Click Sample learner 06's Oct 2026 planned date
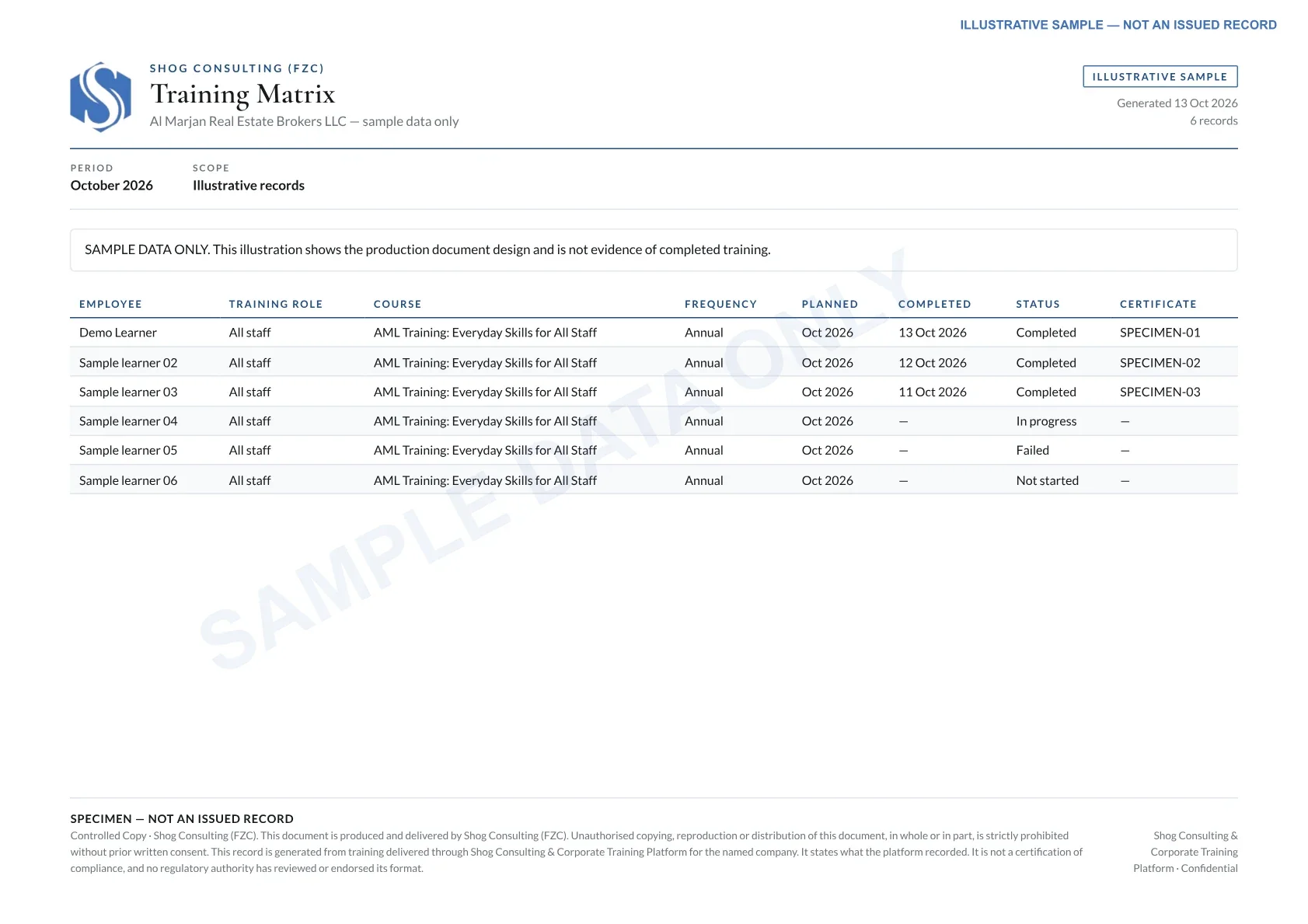The height and width of the screenshot is (924, 1308). (x=827, y=481)
